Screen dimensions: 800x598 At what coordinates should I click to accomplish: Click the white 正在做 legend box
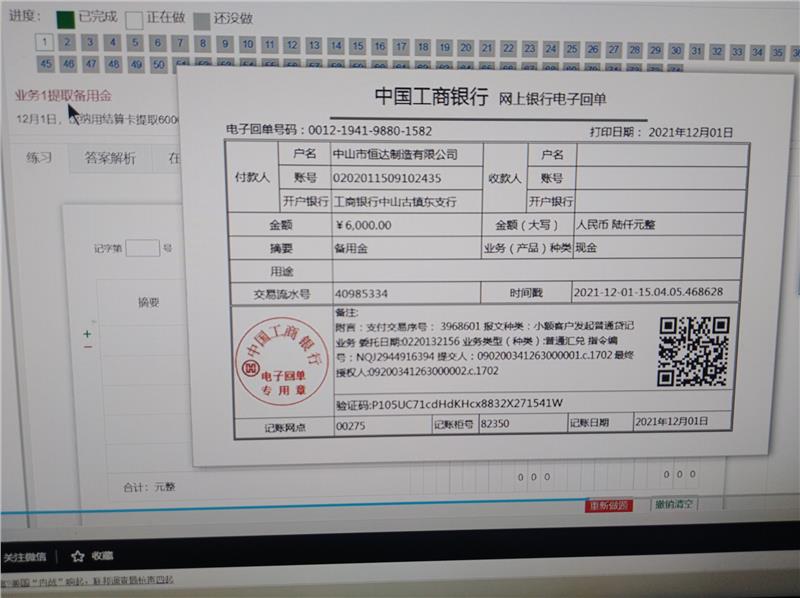(x=134, y=19)
